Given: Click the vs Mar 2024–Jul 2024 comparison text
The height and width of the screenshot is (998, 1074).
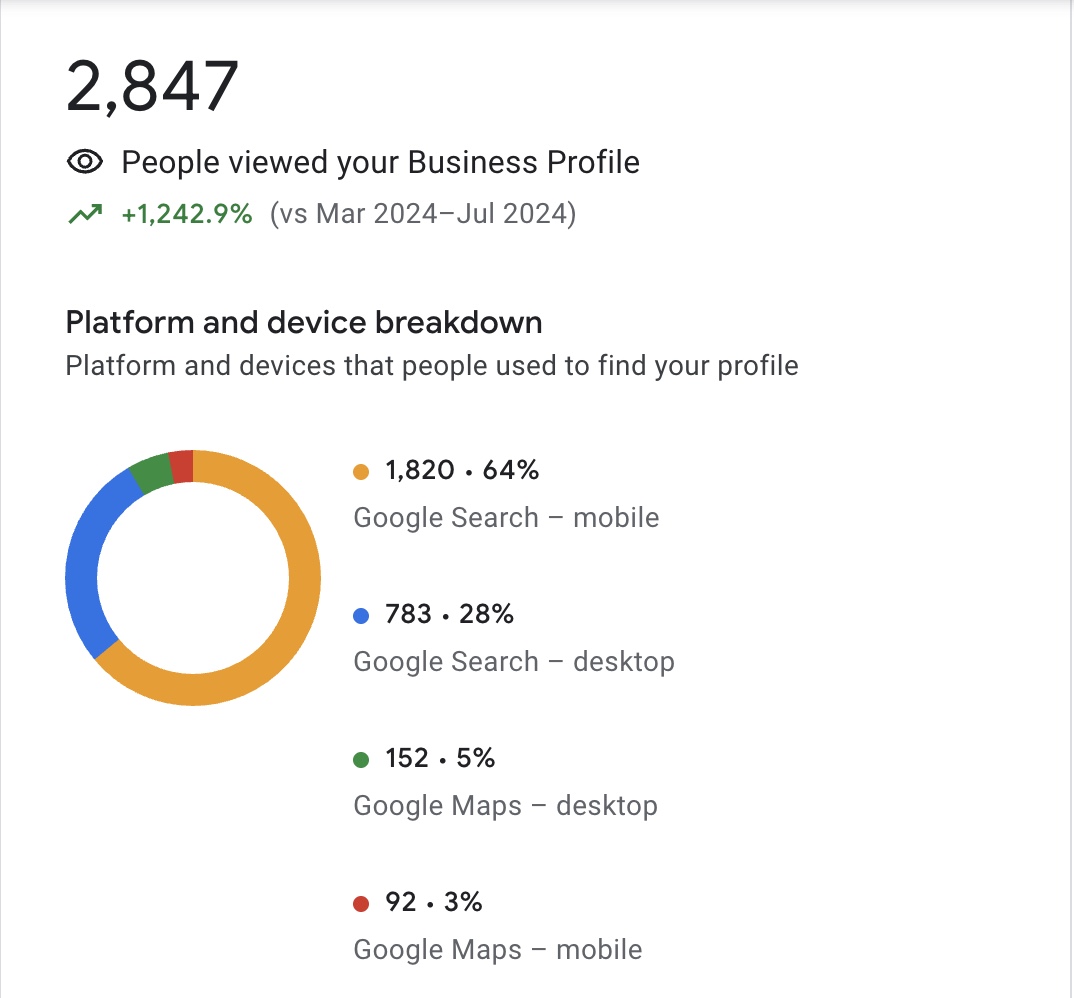Looking at the screenshot, I should click(x=423, y=214).
